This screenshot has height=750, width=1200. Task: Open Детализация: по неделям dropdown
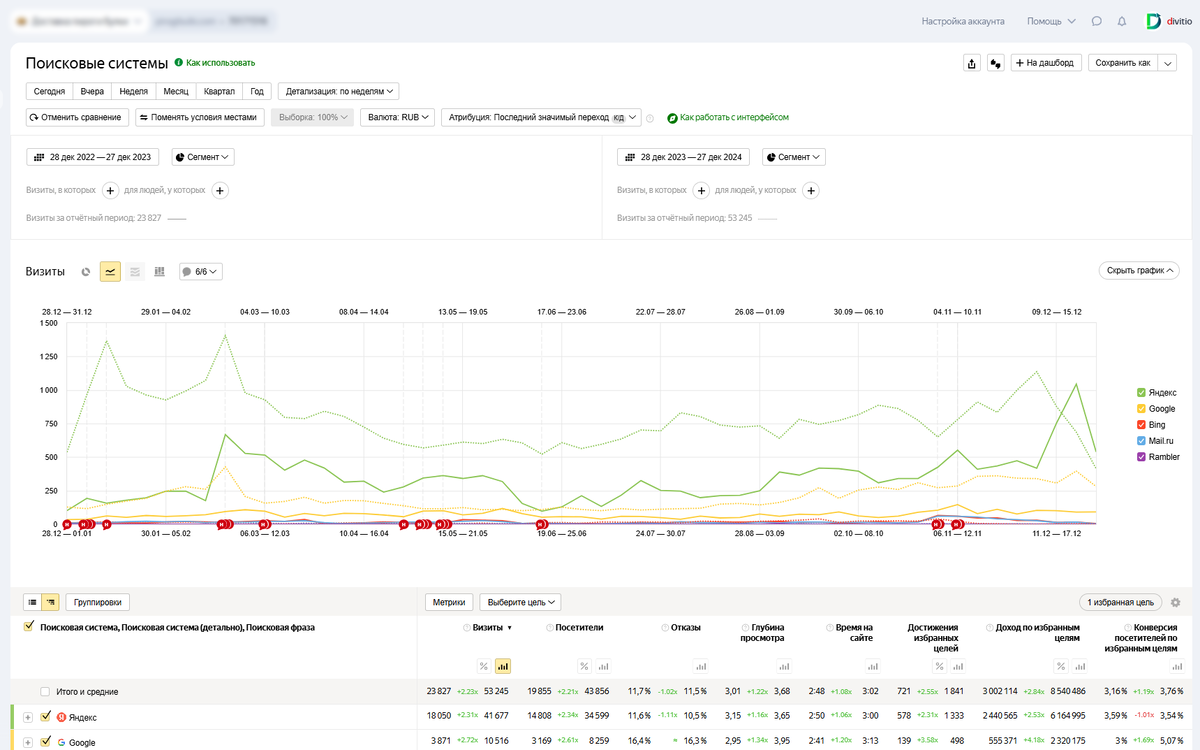pos(338,91)
